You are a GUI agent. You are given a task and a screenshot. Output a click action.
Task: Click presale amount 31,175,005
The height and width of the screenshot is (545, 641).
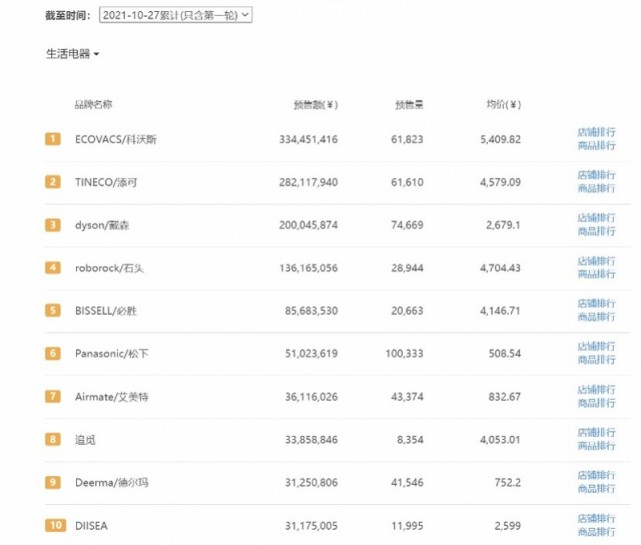pyautogui.click(x=311, y=526)
